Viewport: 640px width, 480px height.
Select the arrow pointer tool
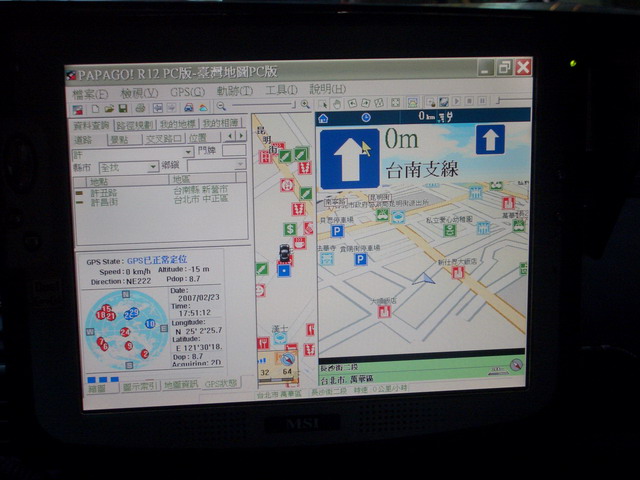tap(323, 104)
